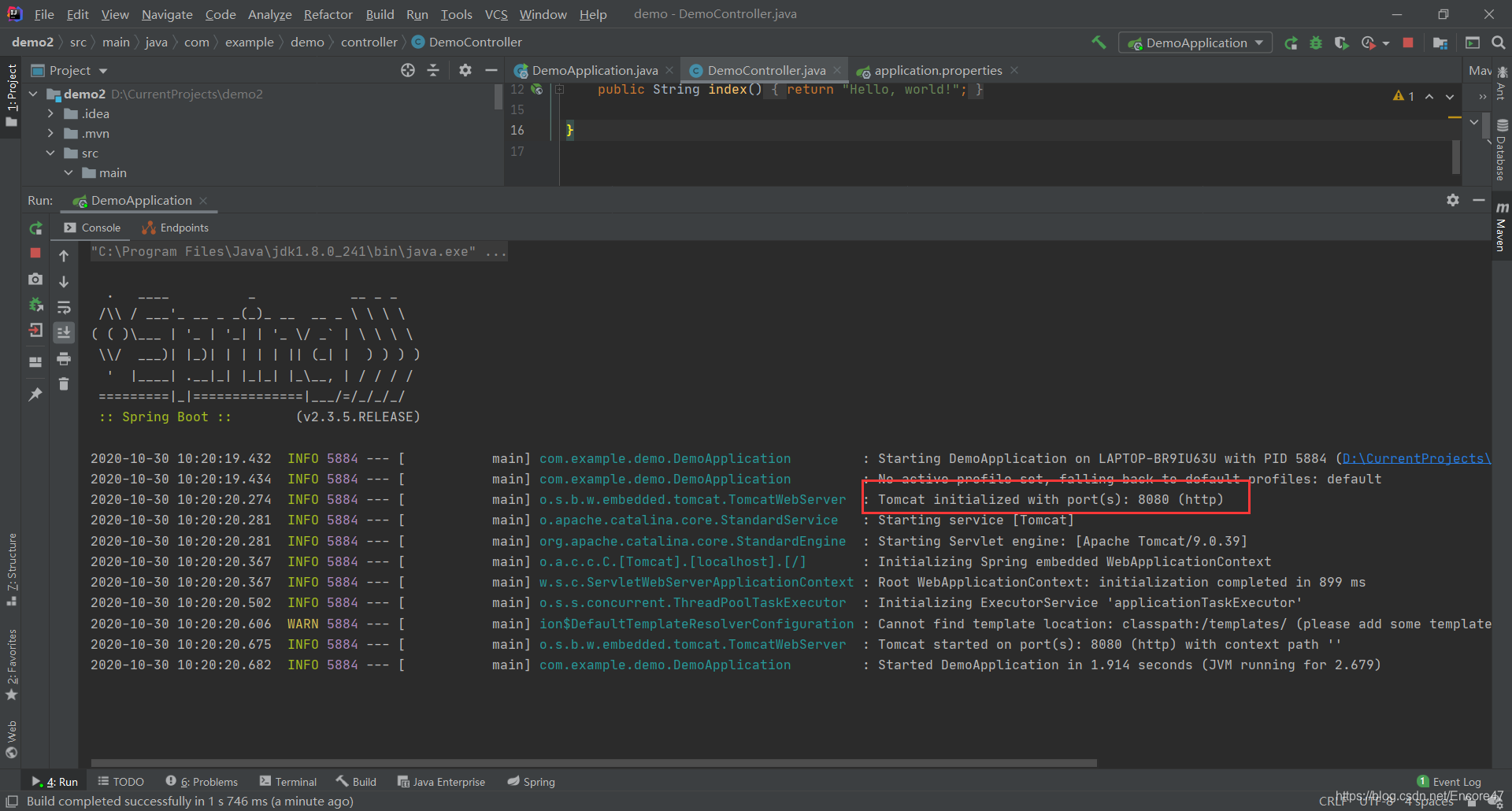Viewport: 1512px width, 811px height.
Task: Toggle the Maven side tool window
Action: (x=1502, y=227)
